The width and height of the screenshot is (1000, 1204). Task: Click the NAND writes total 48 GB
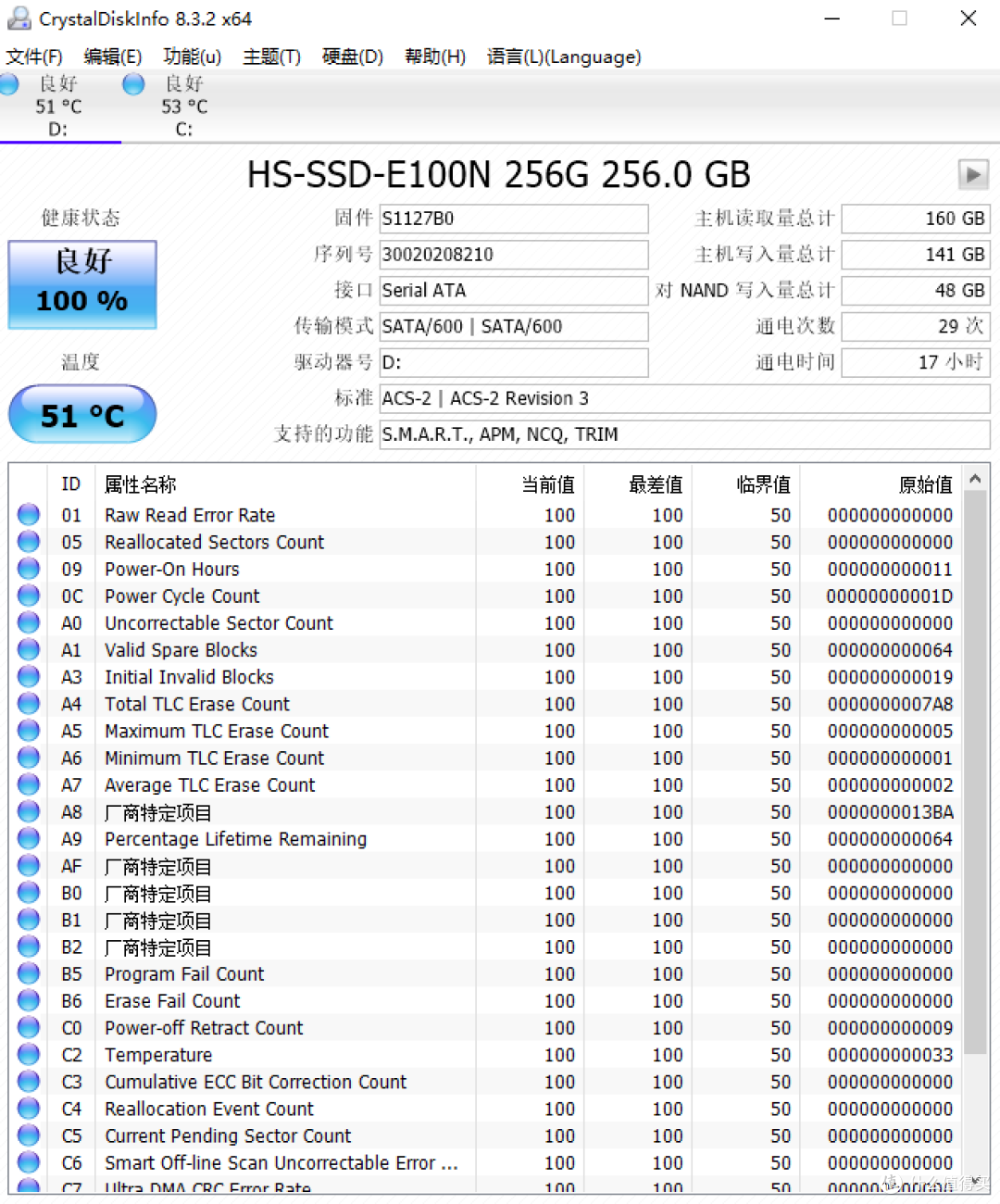(915, 291)
